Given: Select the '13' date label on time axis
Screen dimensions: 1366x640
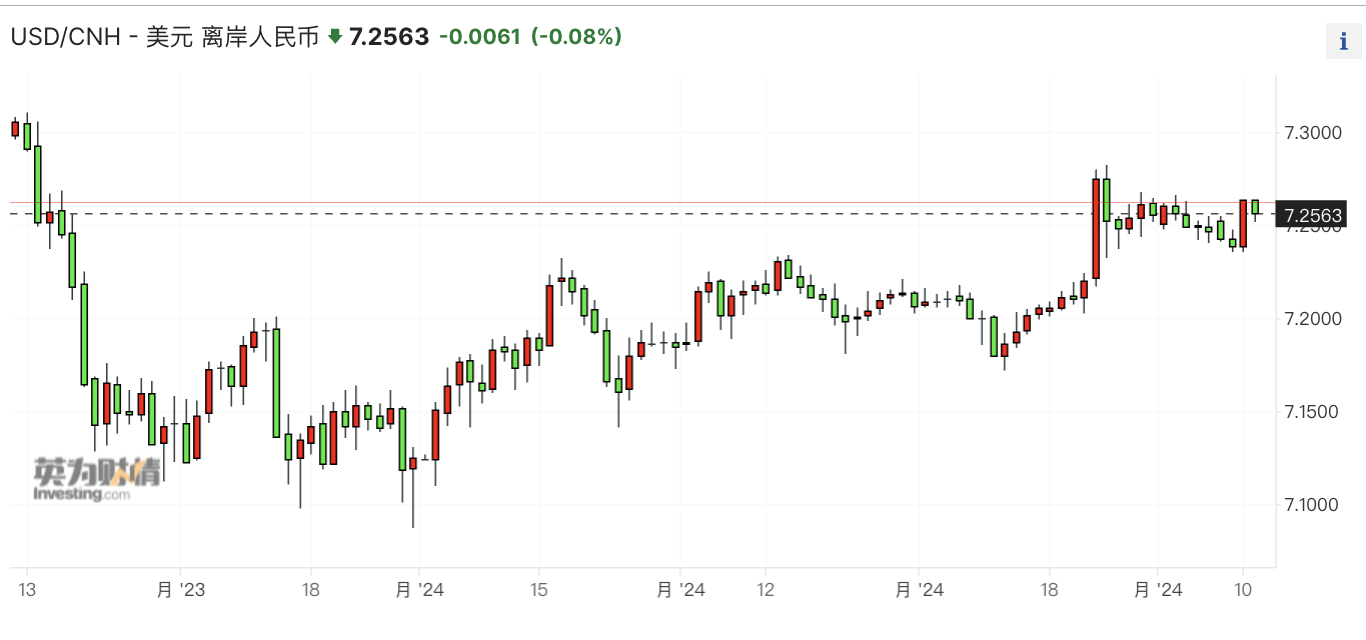Looking at the screenshot, I should 26,590.
